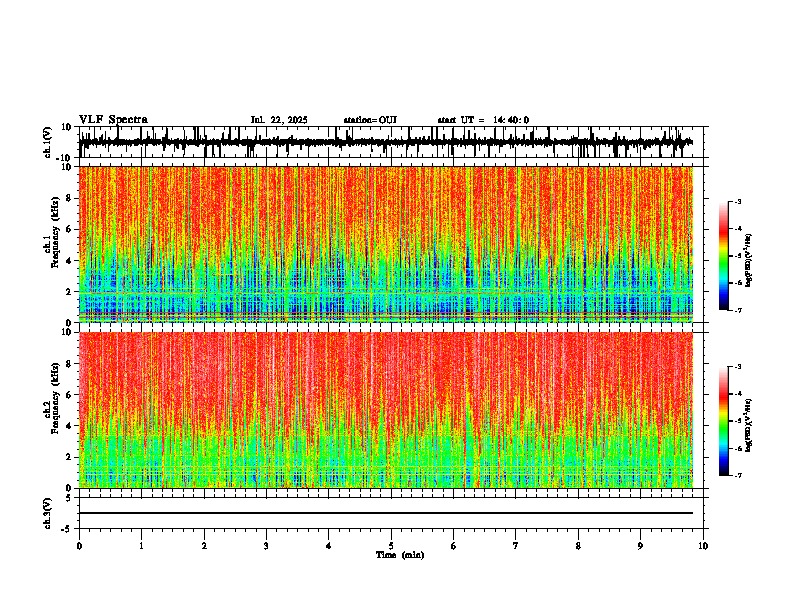The height and width of the screenshot is (612, 792).
Task: Click the ch.2 spectrogram 8 kHz tick label
Action: tap(69, 364)
